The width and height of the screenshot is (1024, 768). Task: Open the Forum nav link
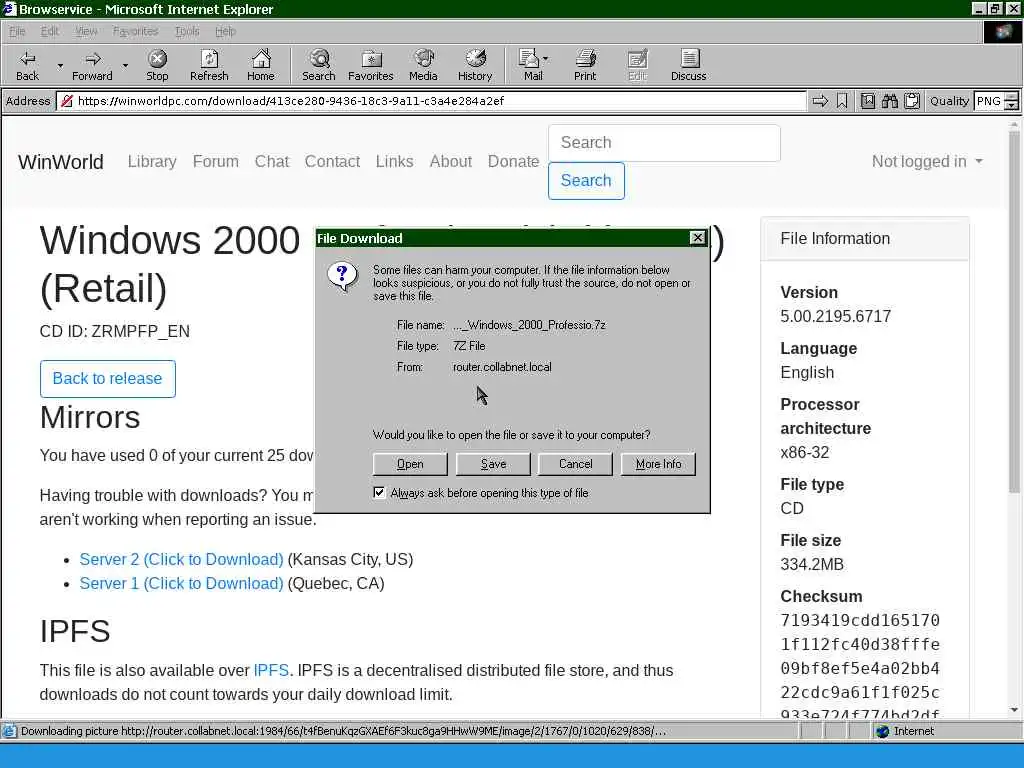(x=216, y=161)
